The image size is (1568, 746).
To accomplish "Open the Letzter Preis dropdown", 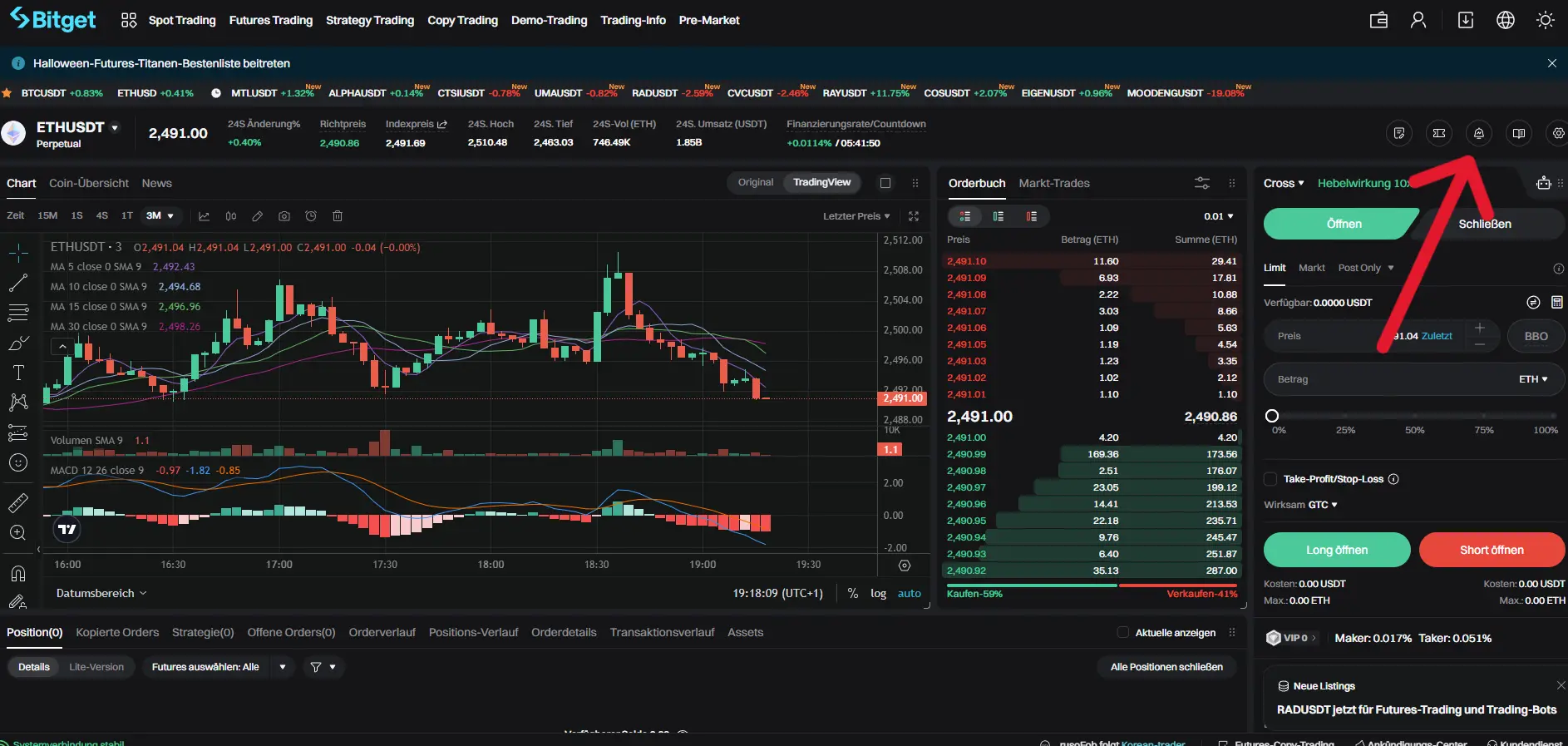I will point(856,216).
